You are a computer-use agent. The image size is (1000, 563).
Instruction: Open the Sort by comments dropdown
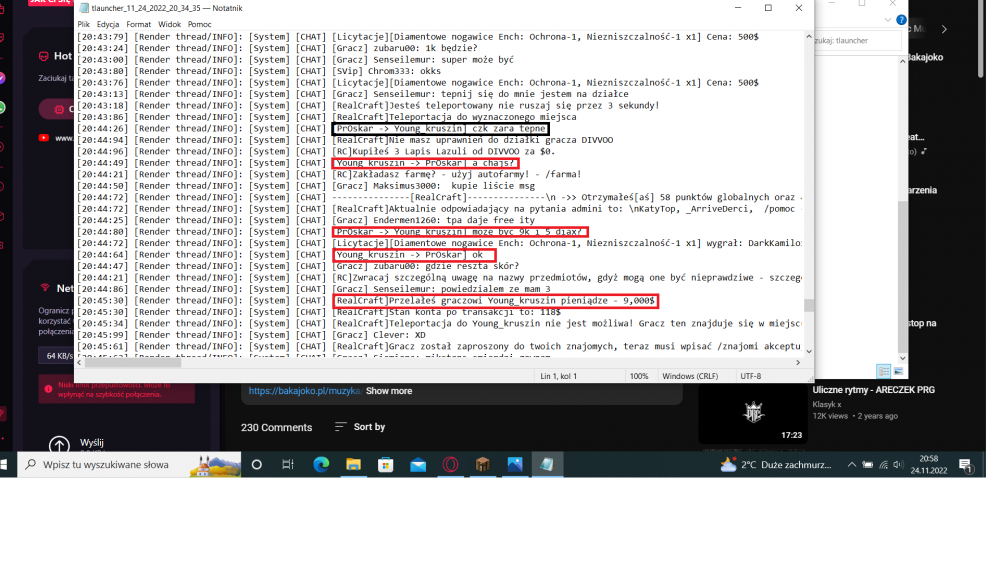pos(359,427)
